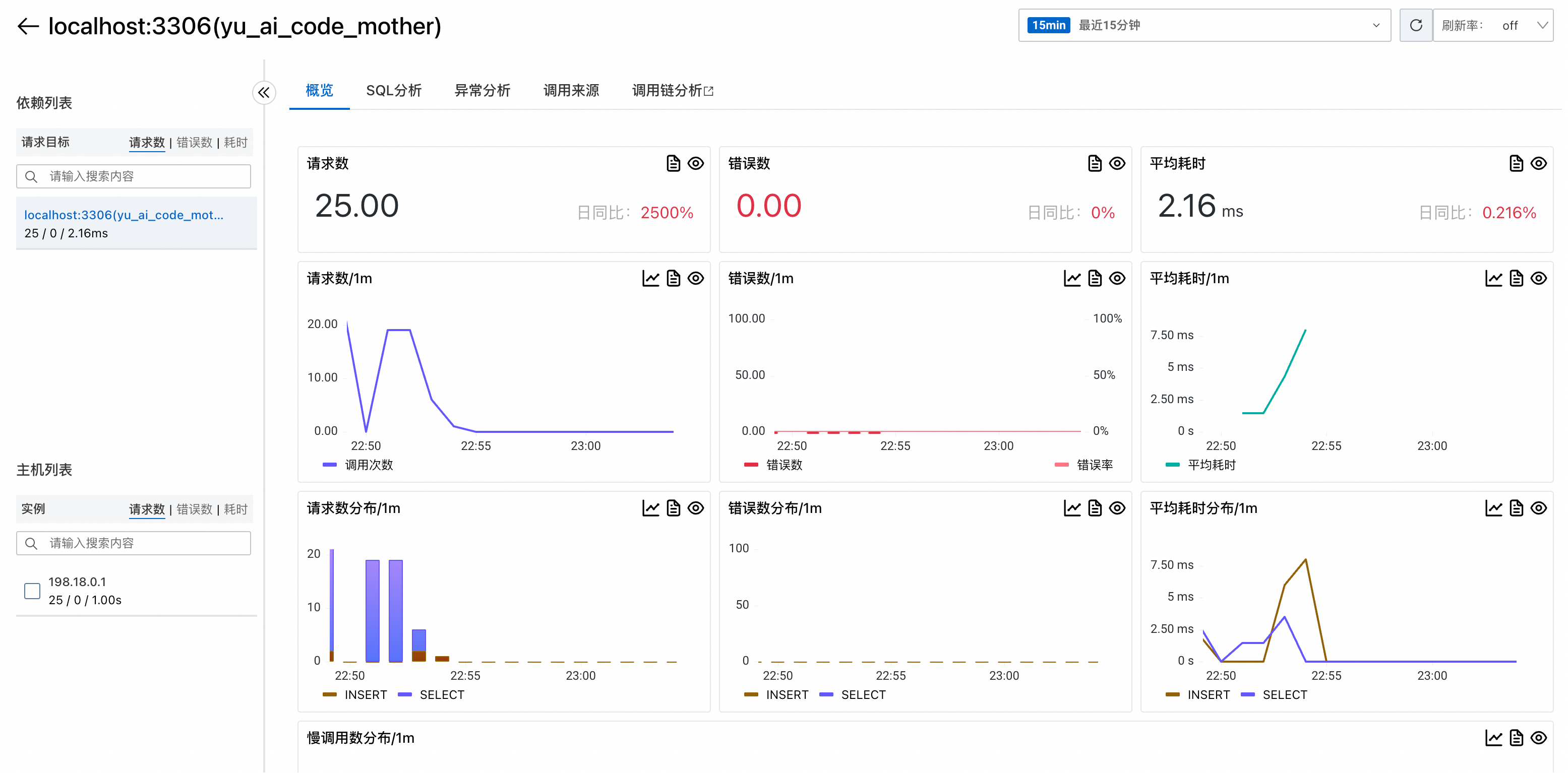Toggle the eye icon in 请求数 panel

695,164
